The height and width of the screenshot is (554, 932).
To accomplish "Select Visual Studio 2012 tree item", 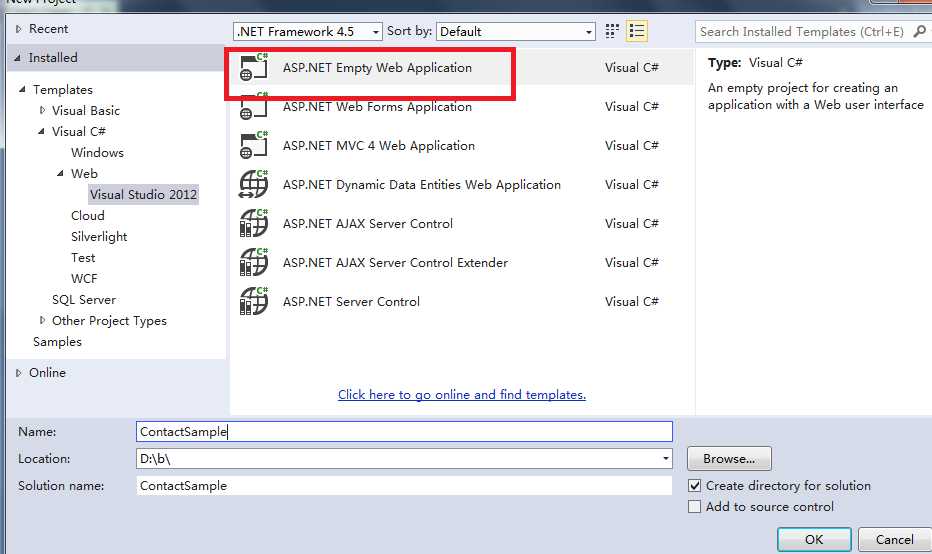I will (143, 194).
